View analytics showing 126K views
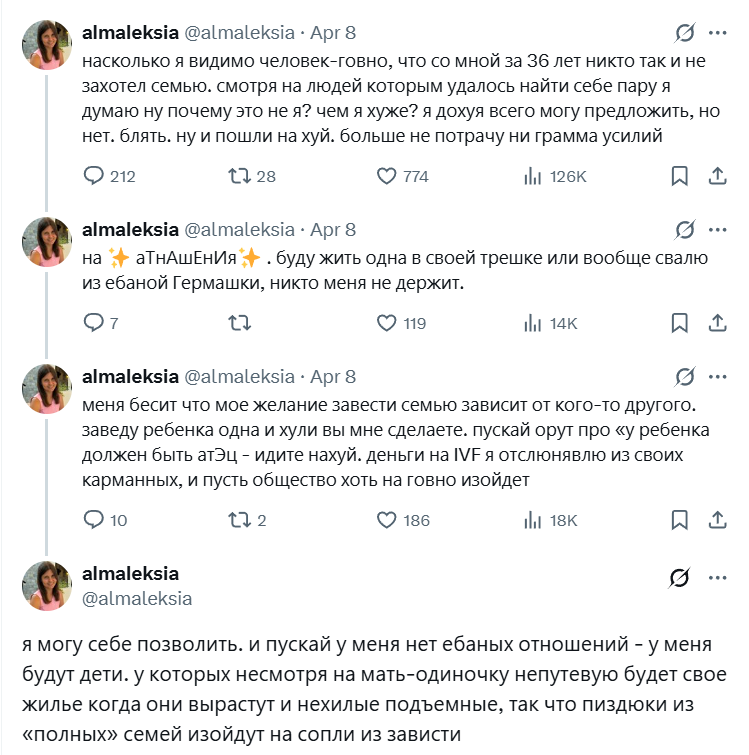The width and height of the screenshot is (749, 755). point(533,176)
